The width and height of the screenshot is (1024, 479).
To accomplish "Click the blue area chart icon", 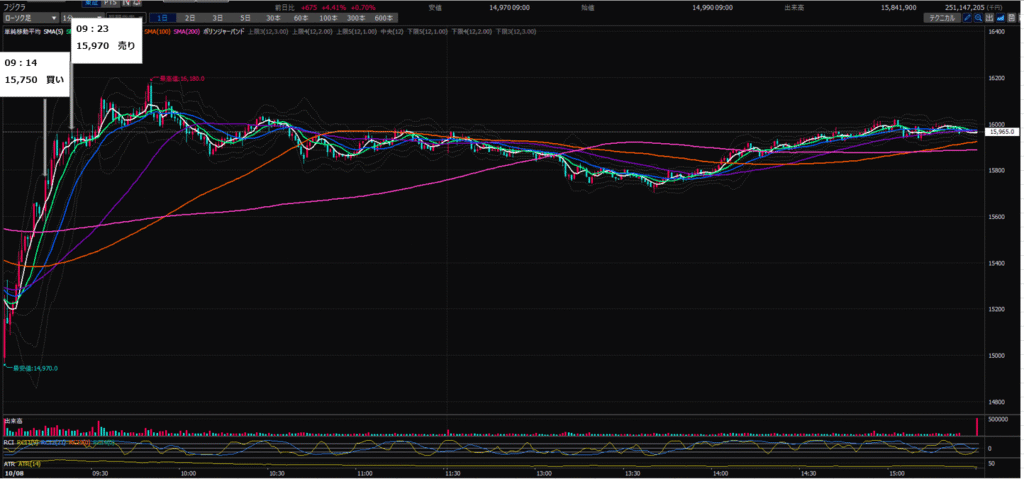I will pos(1000,18).
